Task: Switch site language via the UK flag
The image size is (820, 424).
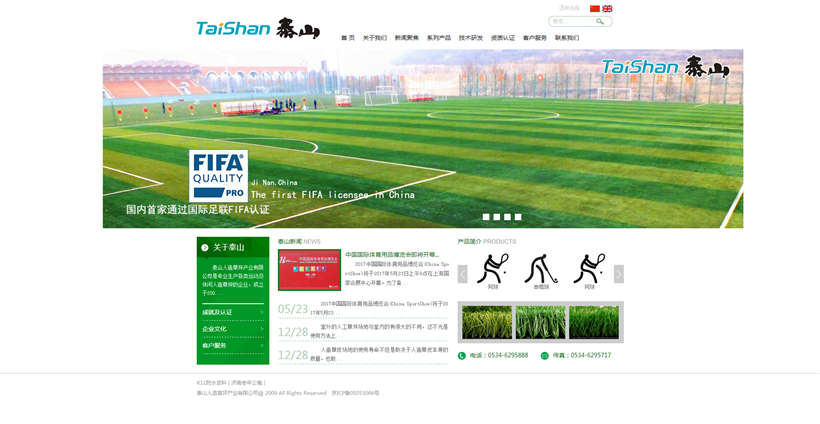Action: point(607,8)
